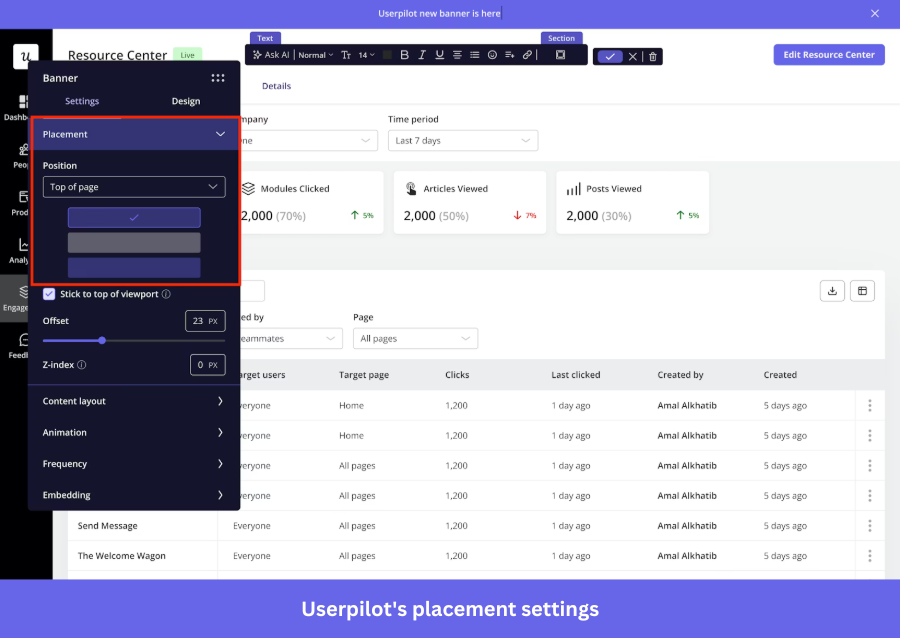Click the Ask AI sparkle button
900x638 pixels.
click(x=271, y=55)
